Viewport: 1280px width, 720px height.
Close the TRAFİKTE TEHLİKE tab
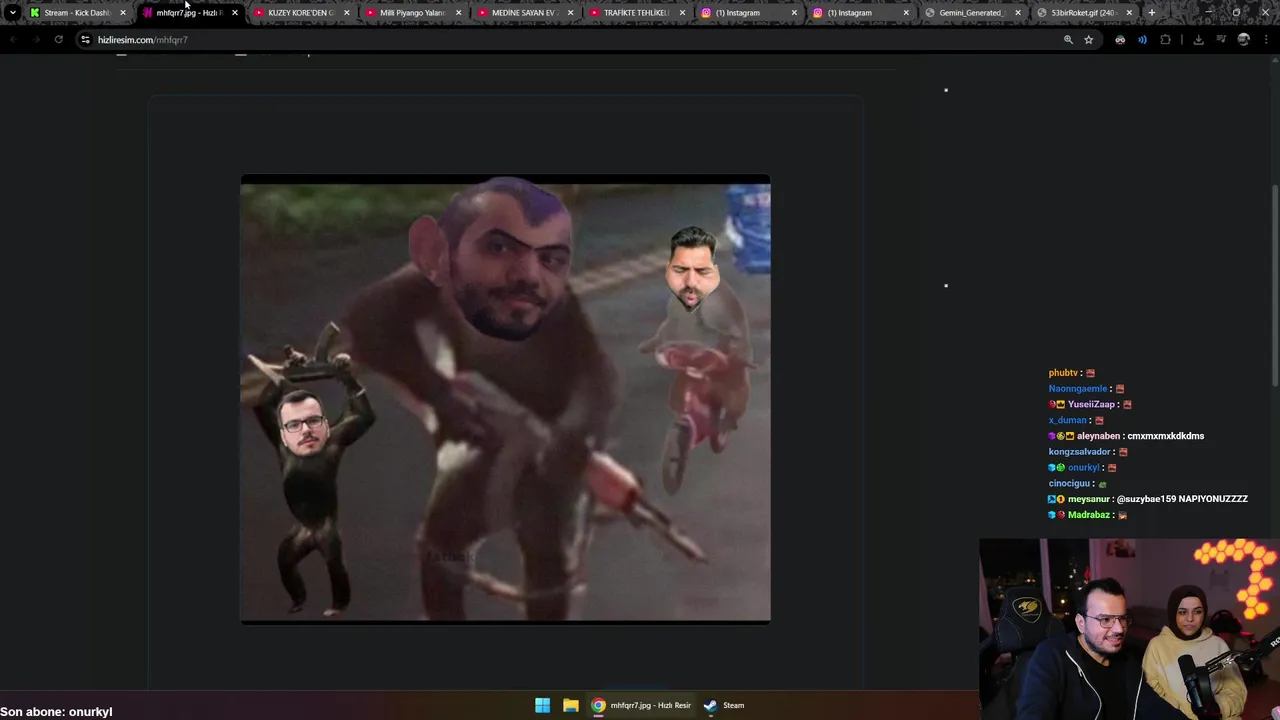pyautogui.click(x=683, y=13)
